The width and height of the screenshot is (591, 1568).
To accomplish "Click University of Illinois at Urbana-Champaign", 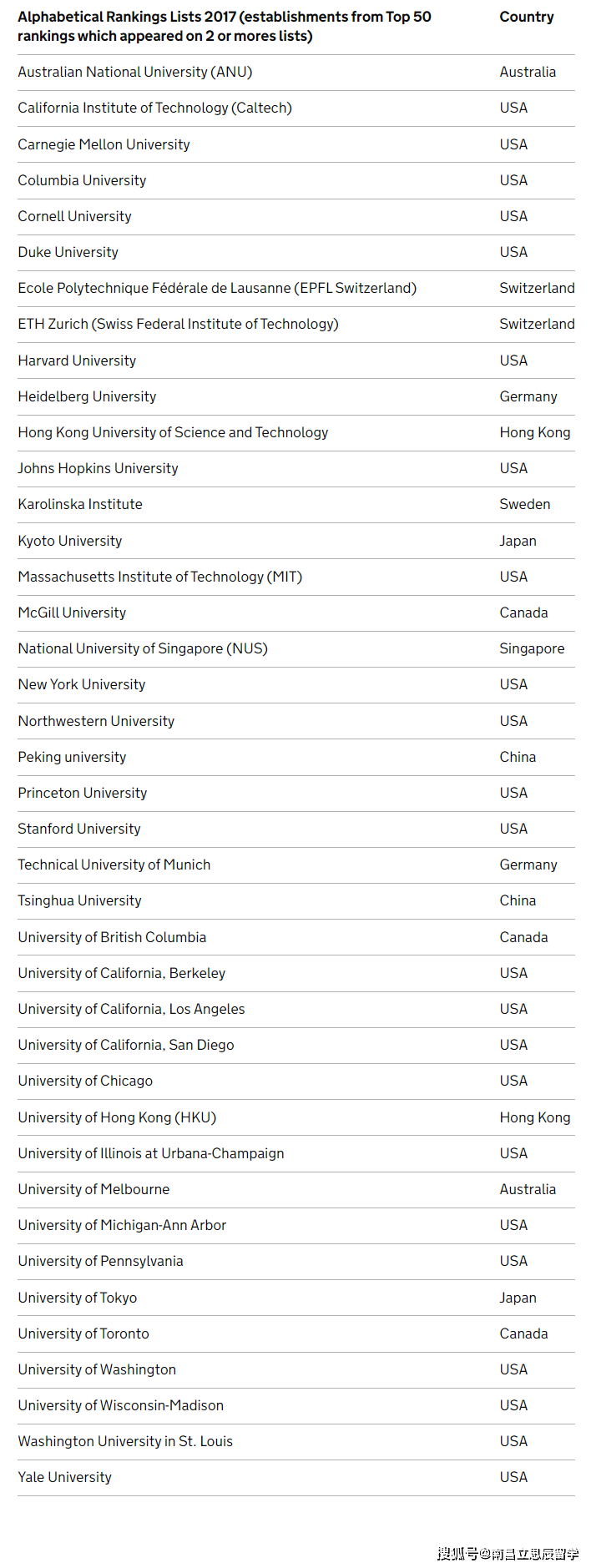I will click(151, 1154).
